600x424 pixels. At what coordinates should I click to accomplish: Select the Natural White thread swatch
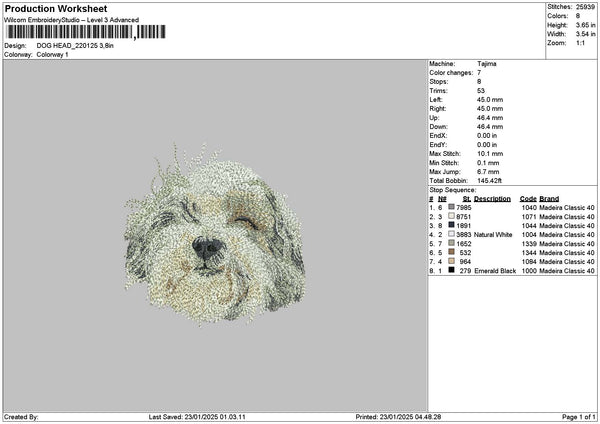point(452,234)
